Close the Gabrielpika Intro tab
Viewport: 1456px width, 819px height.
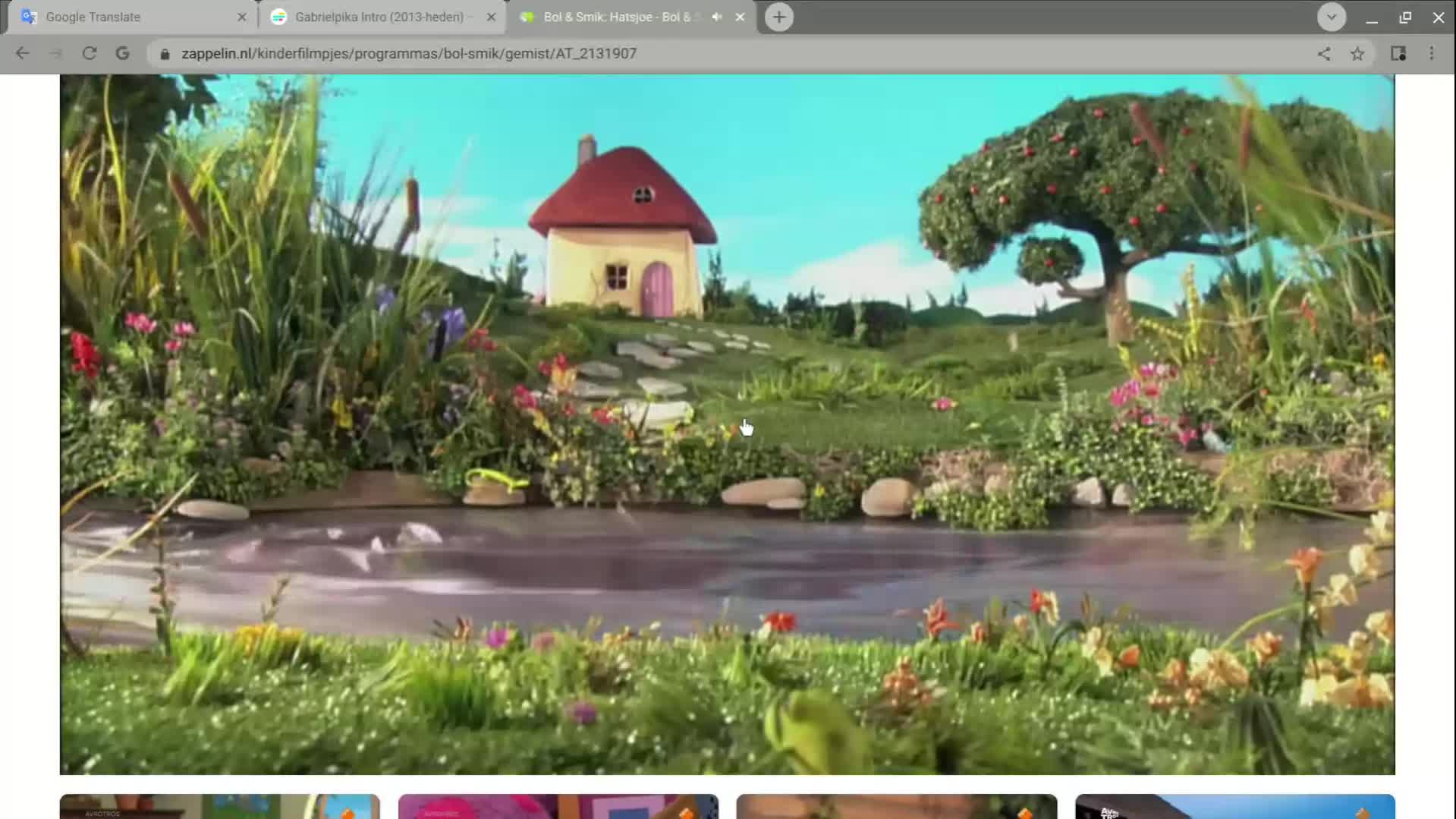point(491,17)
